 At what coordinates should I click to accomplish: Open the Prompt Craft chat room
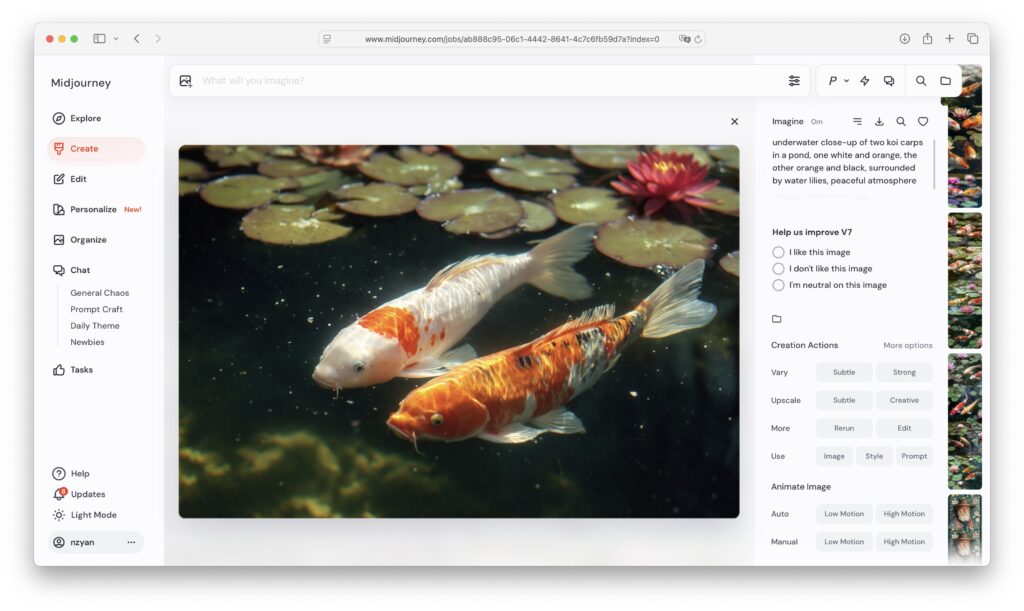click(96, 309)
